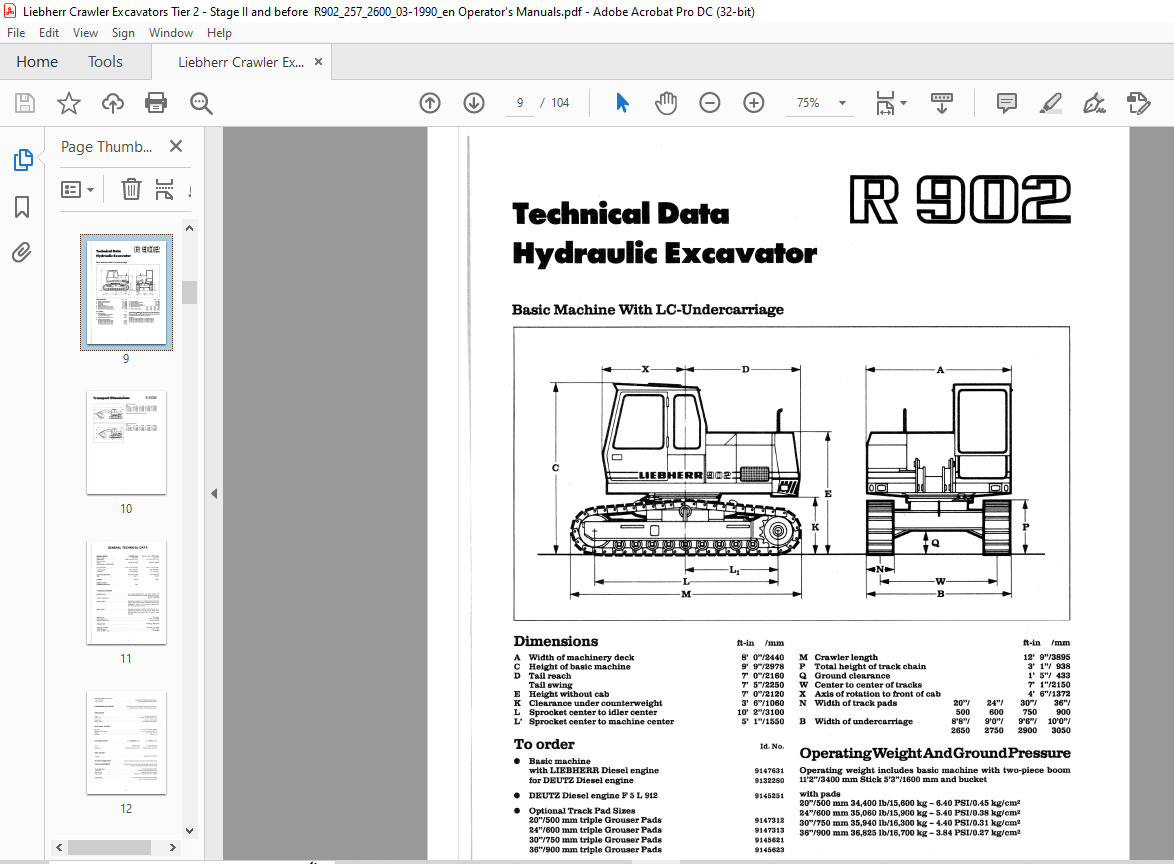Click the 'Basic Machine With LC-Undercarriage' text
The image size is (1174, 864).
tap(648, 310)
